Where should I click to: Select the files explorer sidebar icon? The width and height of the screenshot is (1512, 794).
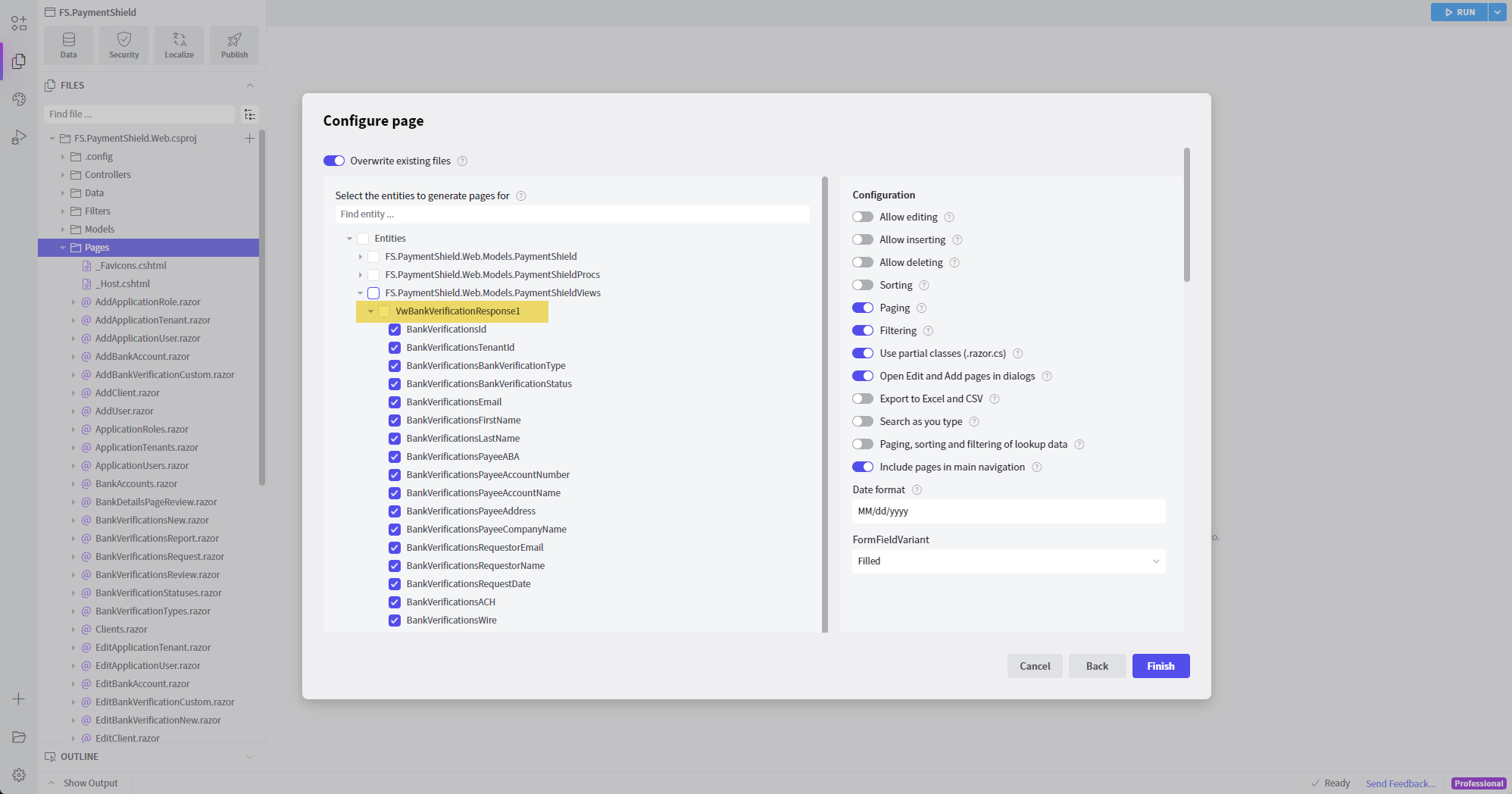coord(19,61)
